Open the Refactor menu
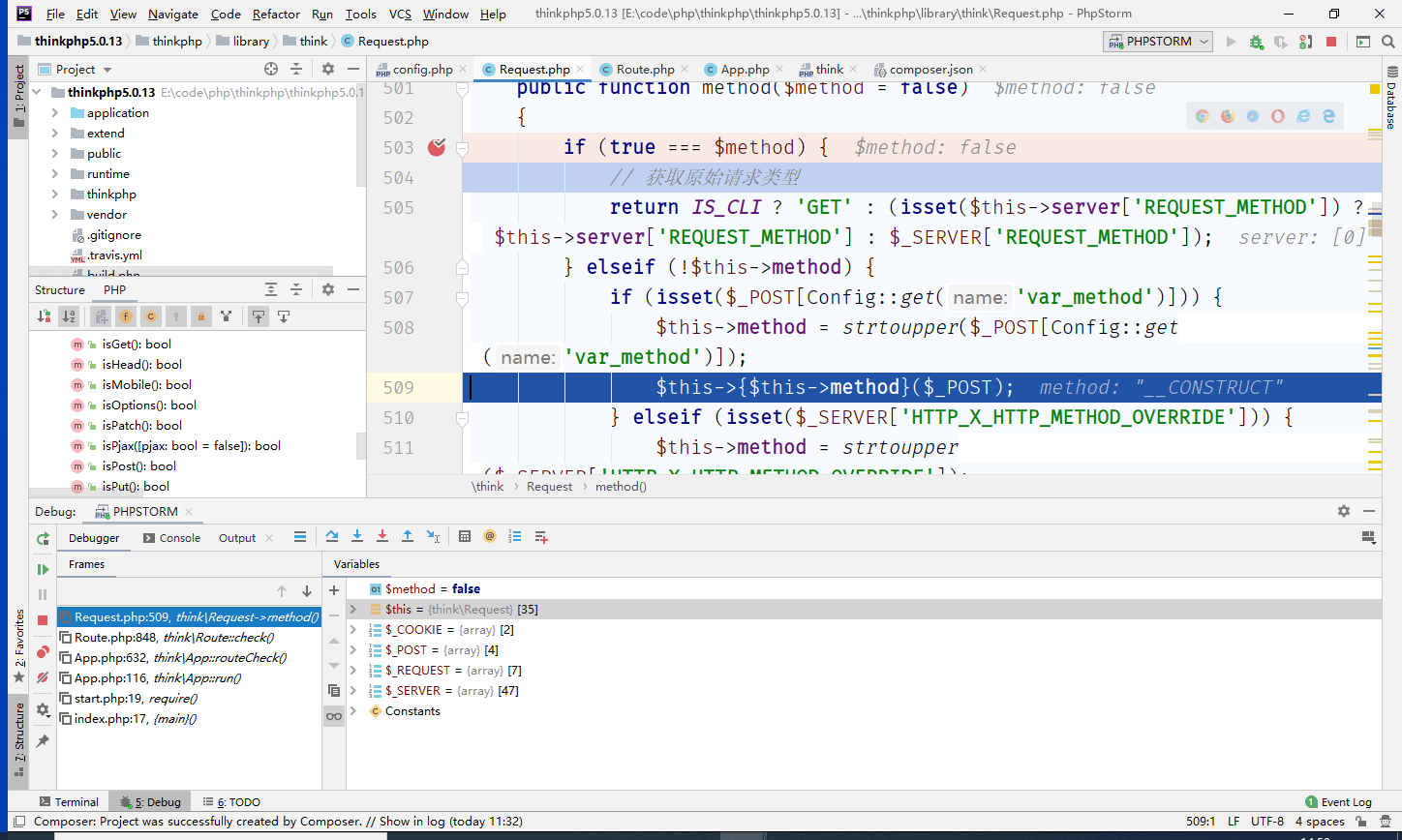This screenshot has width=1402, height=840. pos(276,15)
